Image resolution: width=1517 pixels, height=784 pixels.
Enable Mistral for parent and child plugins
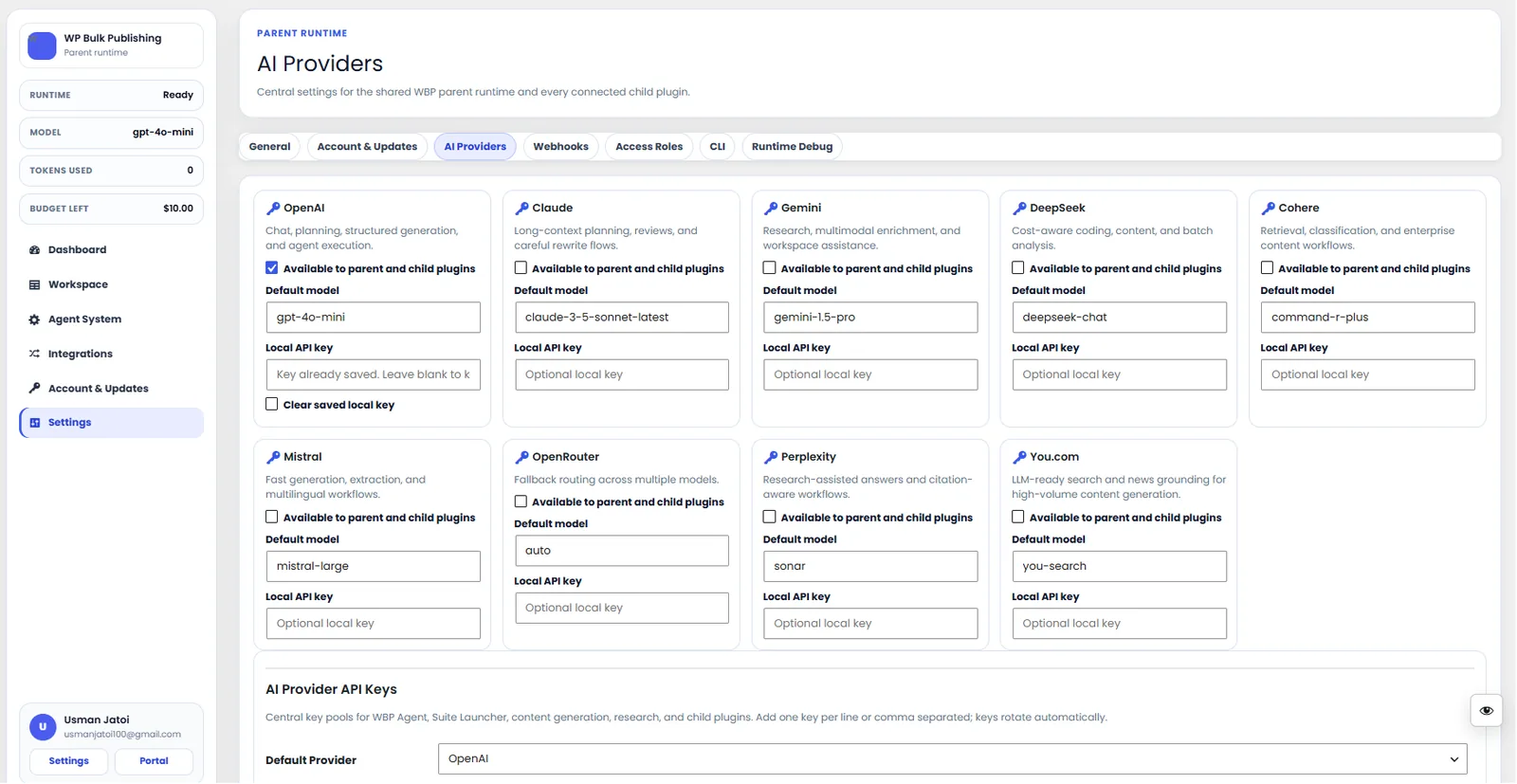click(272, 517)
